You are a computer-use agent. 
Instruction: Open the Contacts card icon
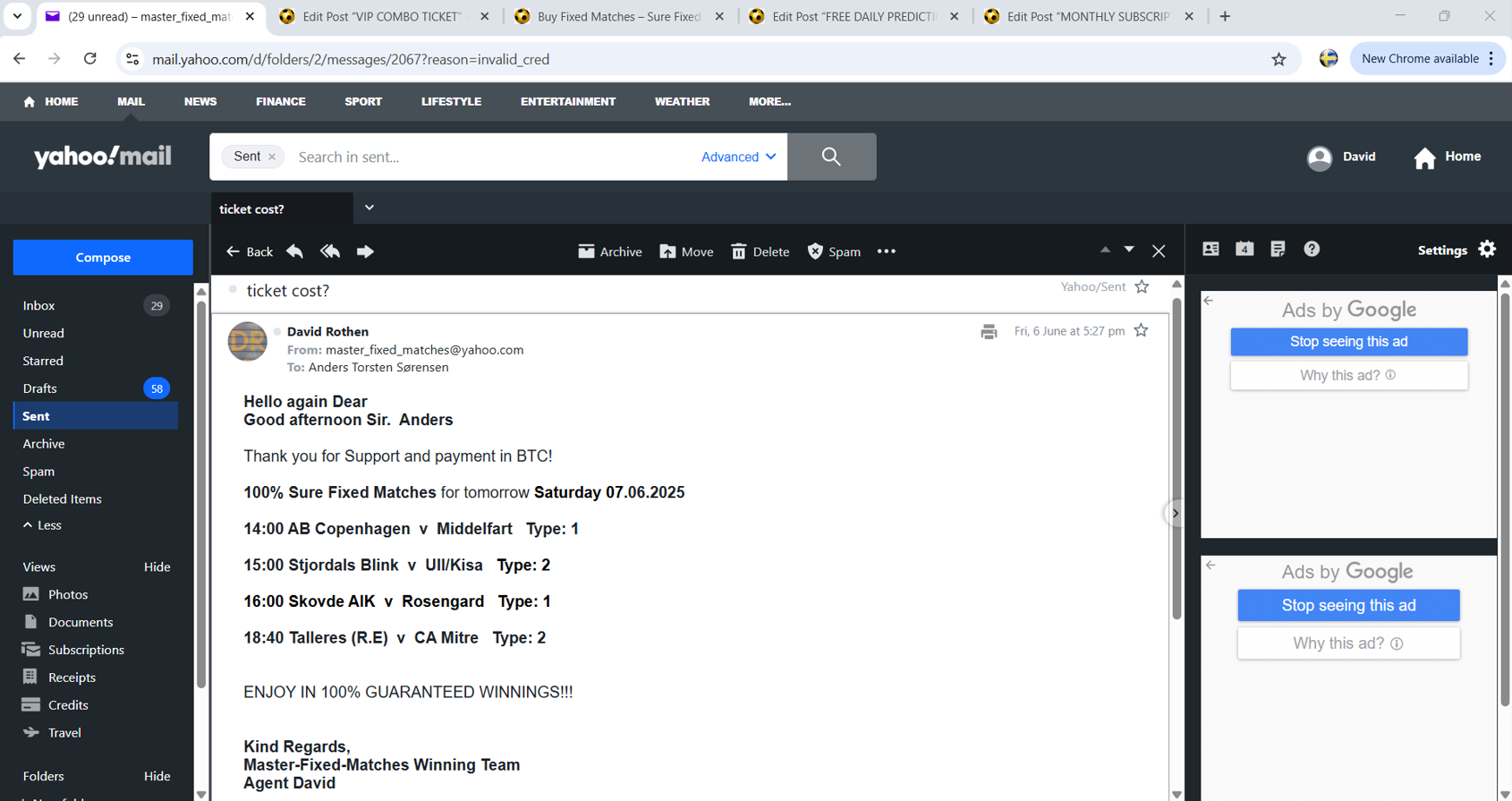click(1210, 249)
